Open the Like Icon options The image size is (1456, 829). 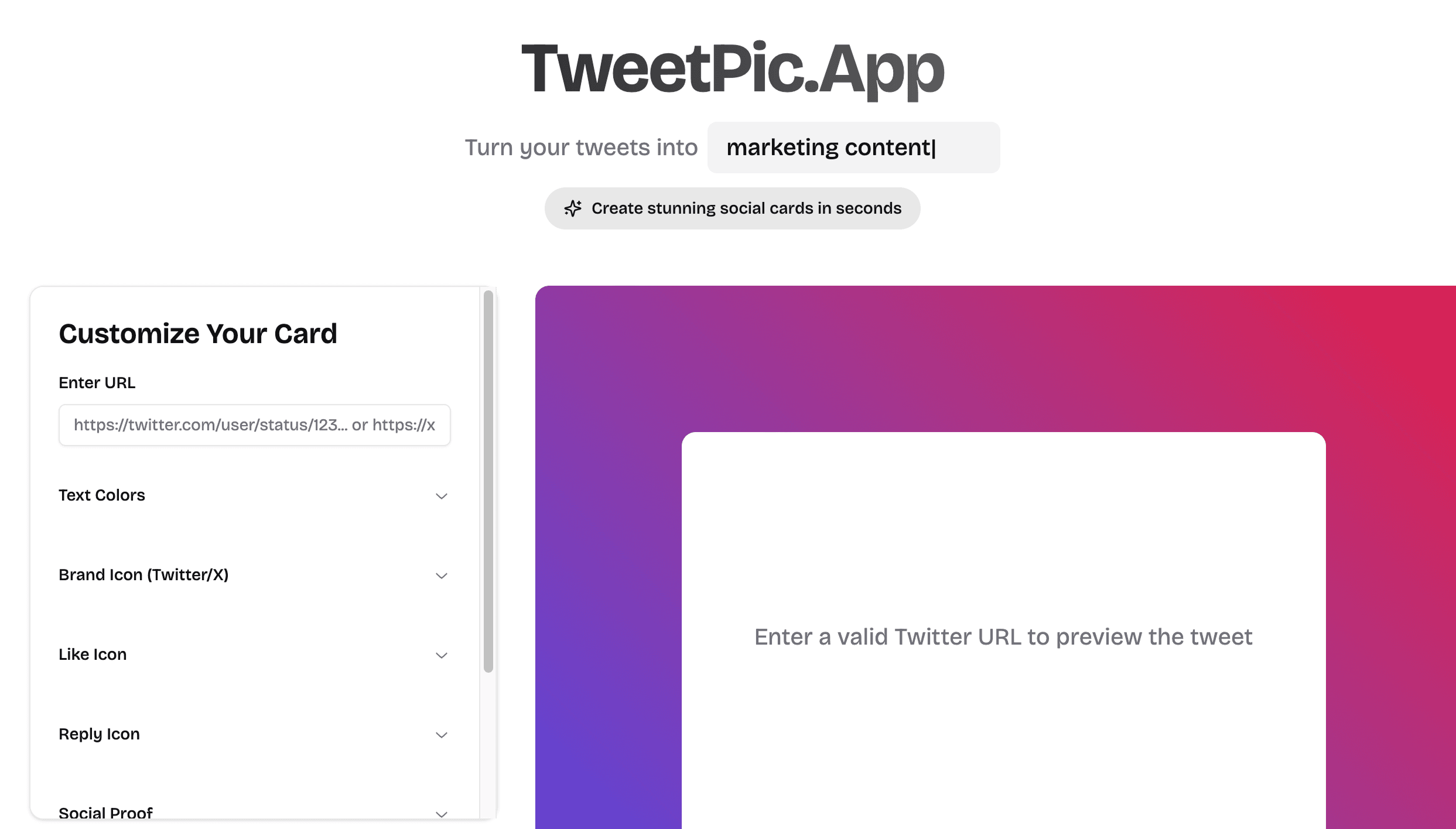coord(254,655)
